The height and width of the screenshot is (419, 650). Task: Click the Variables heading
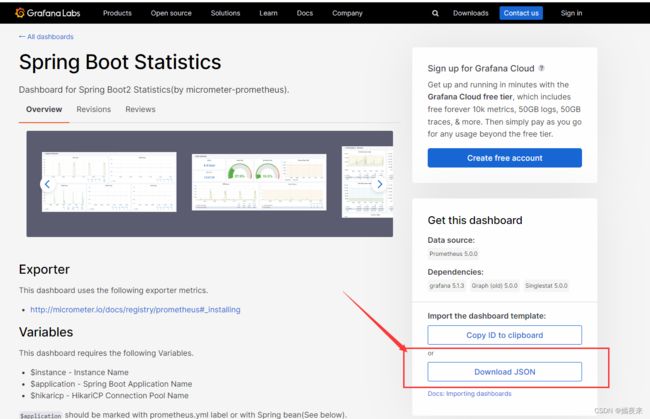(46, 332)
